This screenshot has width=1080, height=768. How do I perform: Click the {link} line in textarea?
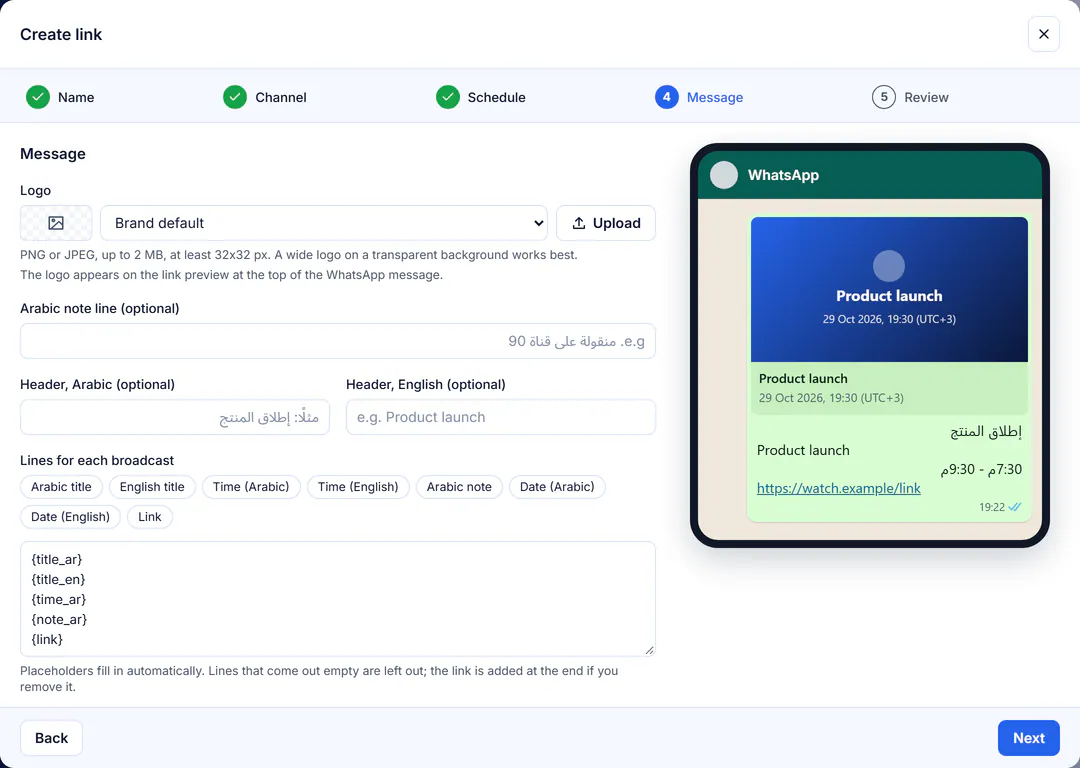pyautogui.click(x=47, y=639)
